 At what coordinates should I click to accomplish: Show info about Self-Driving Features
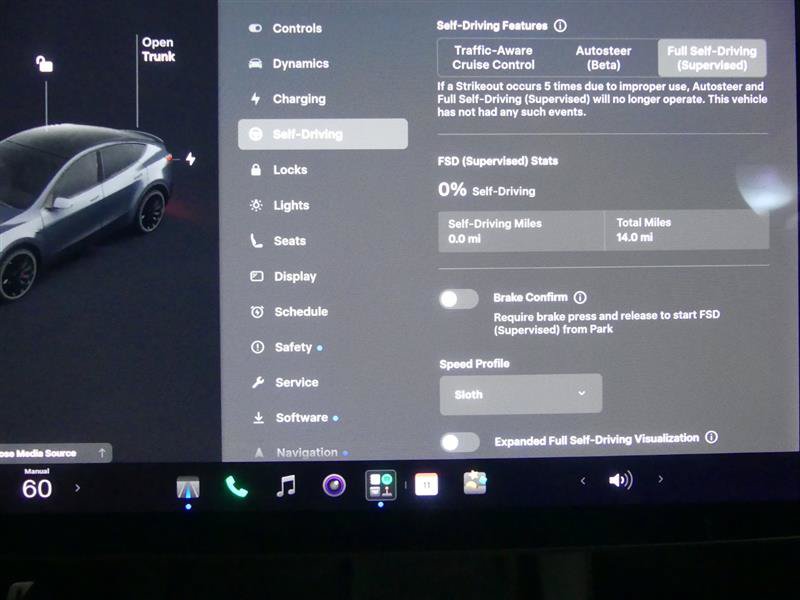[x=560, y=26]
